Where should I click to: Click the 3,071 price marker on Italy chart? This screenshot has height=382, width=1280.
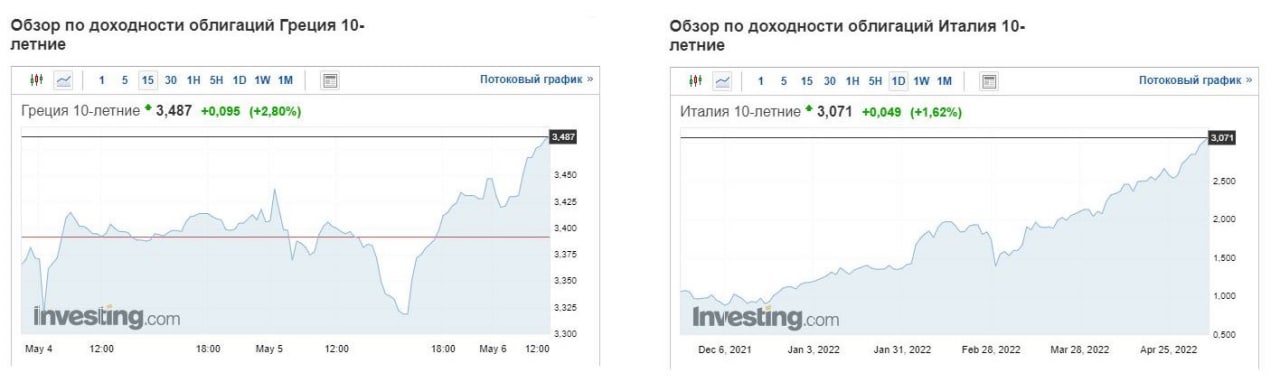pos(1222,137)
